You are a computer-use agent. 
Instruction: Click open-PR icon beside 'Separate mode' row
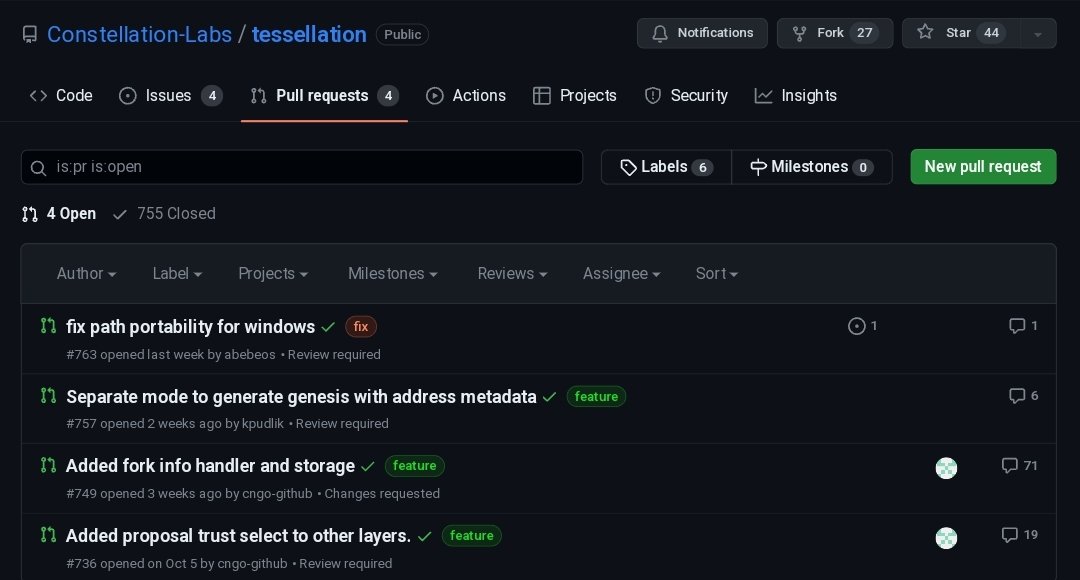coord(48,395)
